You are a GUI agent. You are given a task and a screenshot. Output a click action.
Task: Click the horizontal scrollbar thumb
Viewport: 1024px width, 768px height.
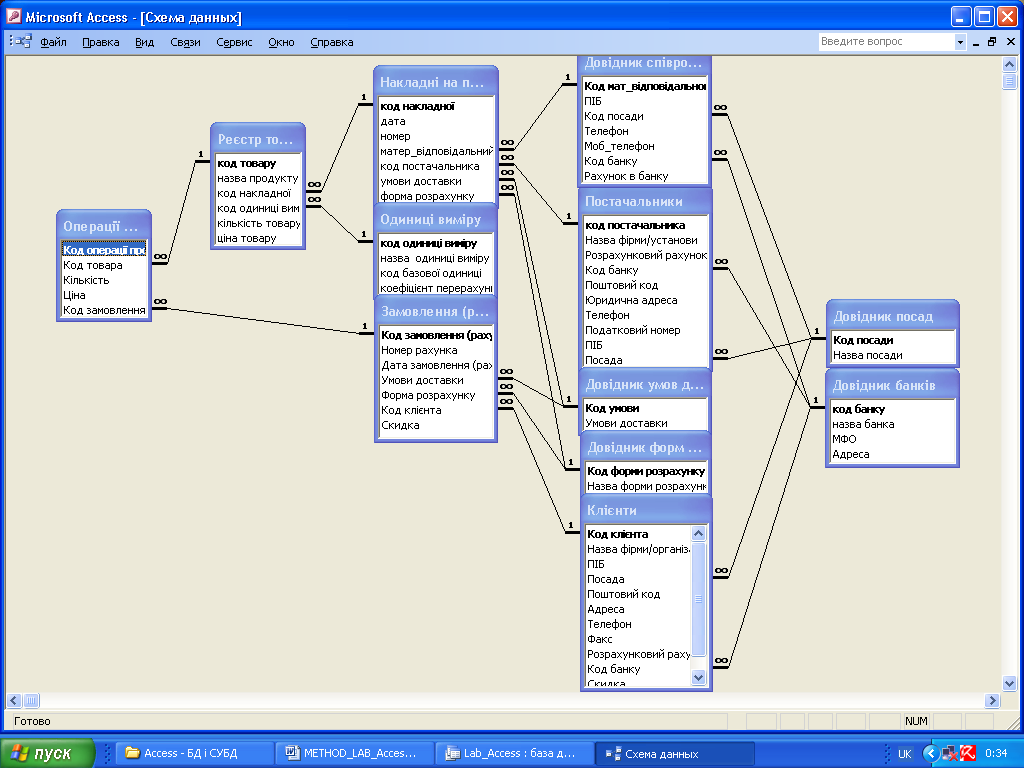[x=31, y=700]
